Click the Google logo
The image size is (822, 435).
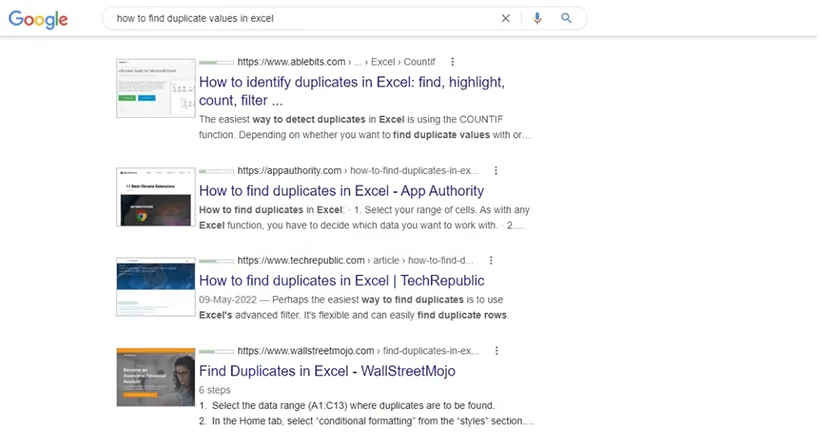pyautogui.click(x=38, y=19)
